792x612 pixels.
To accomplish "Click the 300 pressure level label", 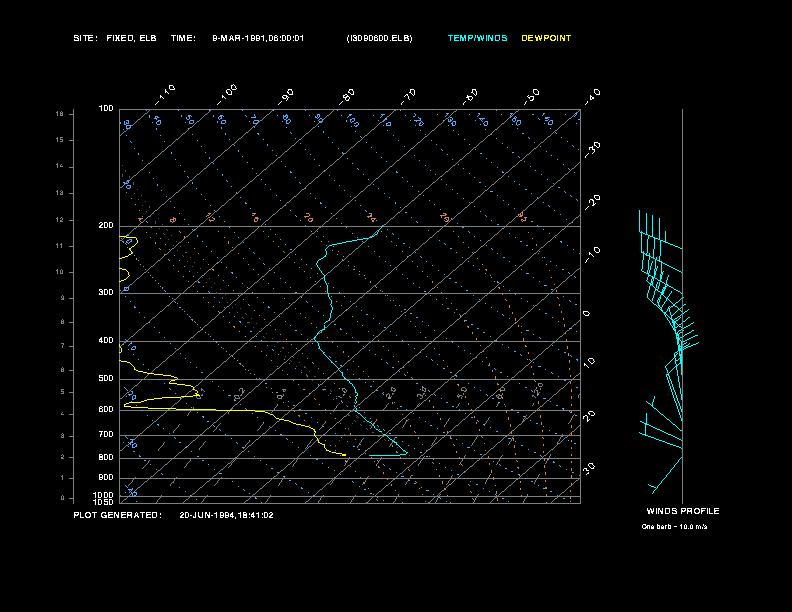I will (106, 292).
